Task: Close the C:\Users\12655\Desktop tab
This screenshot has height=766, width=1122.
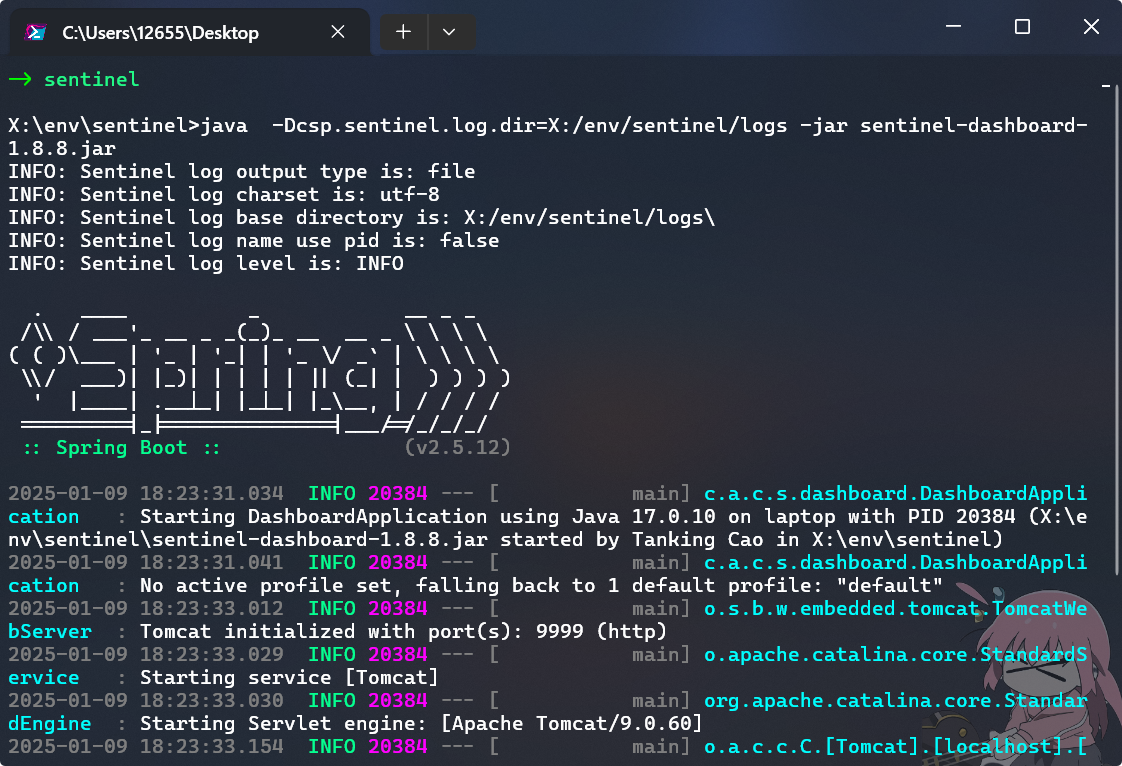Action: (x=338, y=32)
